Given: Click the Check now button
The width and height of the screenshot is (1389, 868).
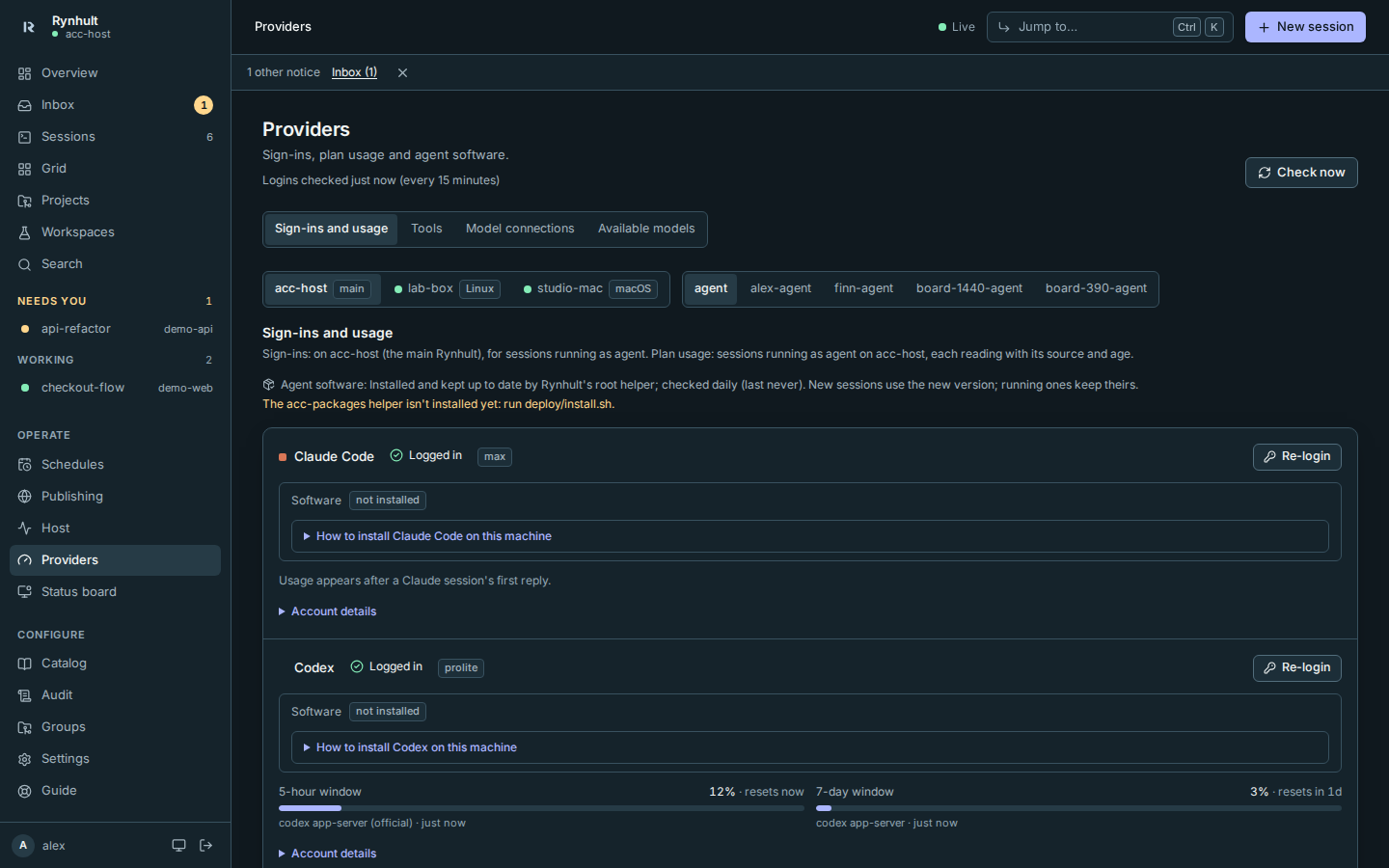Looking at the screenshot, I should click(1301, 173).
